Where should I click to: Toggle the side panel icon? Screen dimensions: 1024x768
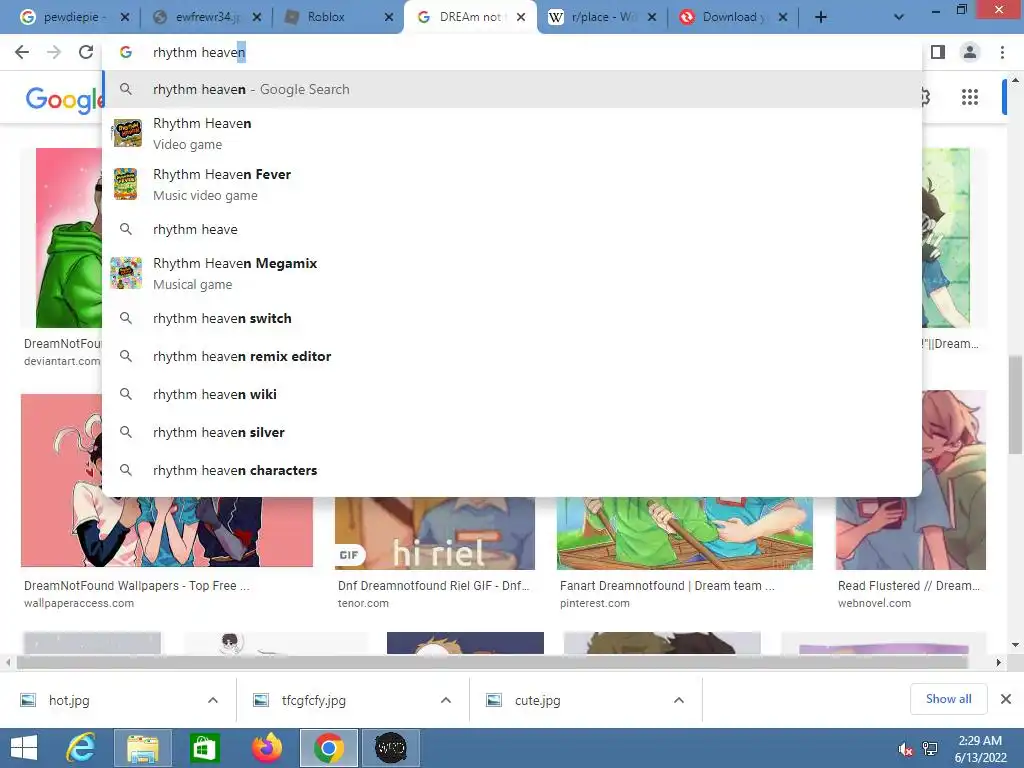coord(938,52)
